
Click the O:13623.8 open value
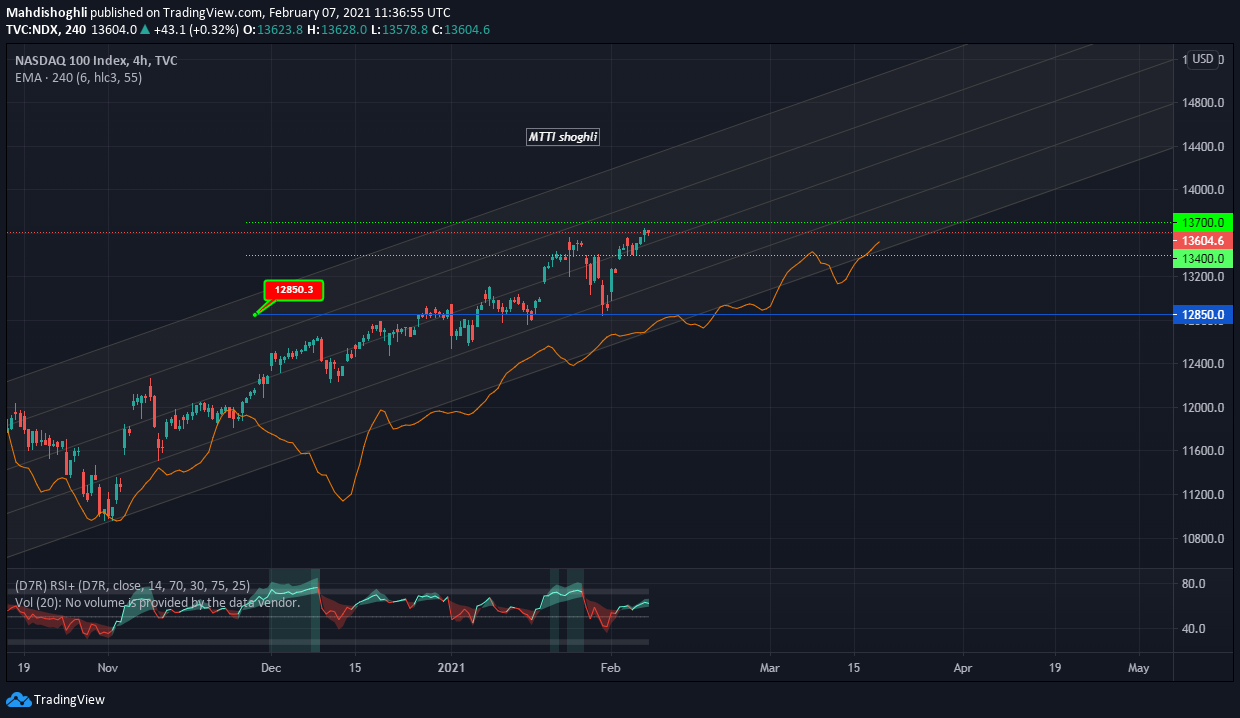click(273, 30)
